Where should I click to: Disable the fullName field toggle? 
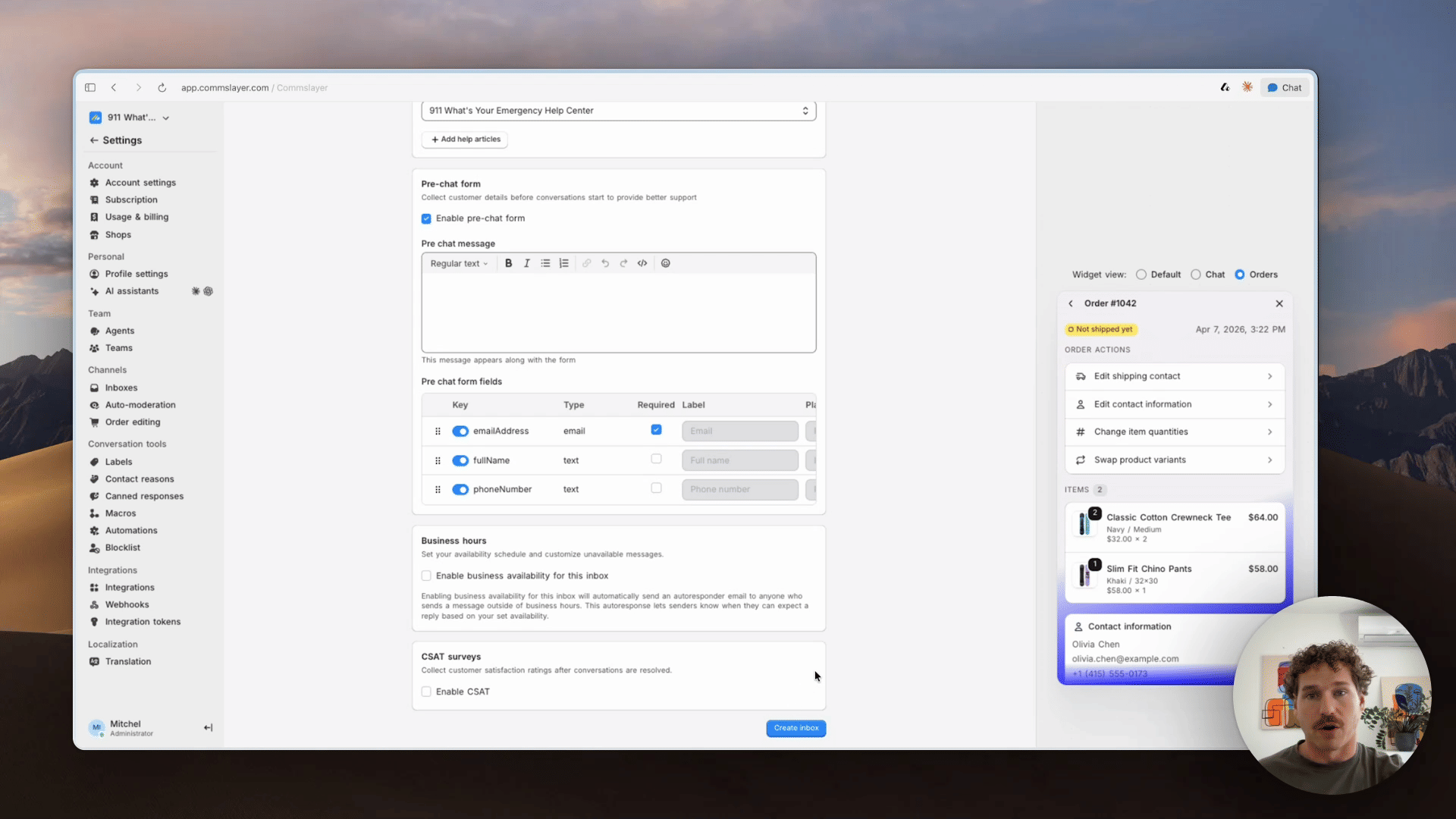pos(460,460)
